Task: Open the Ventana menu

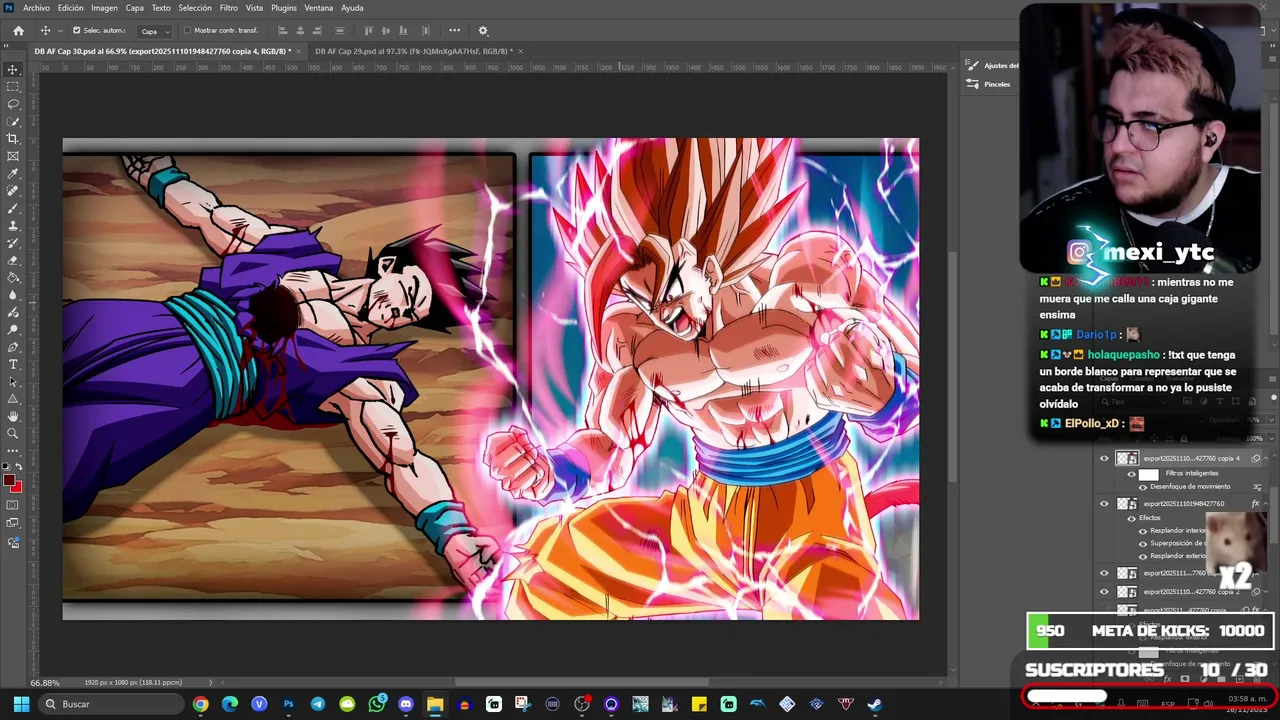Action: [x=319, y=8]
